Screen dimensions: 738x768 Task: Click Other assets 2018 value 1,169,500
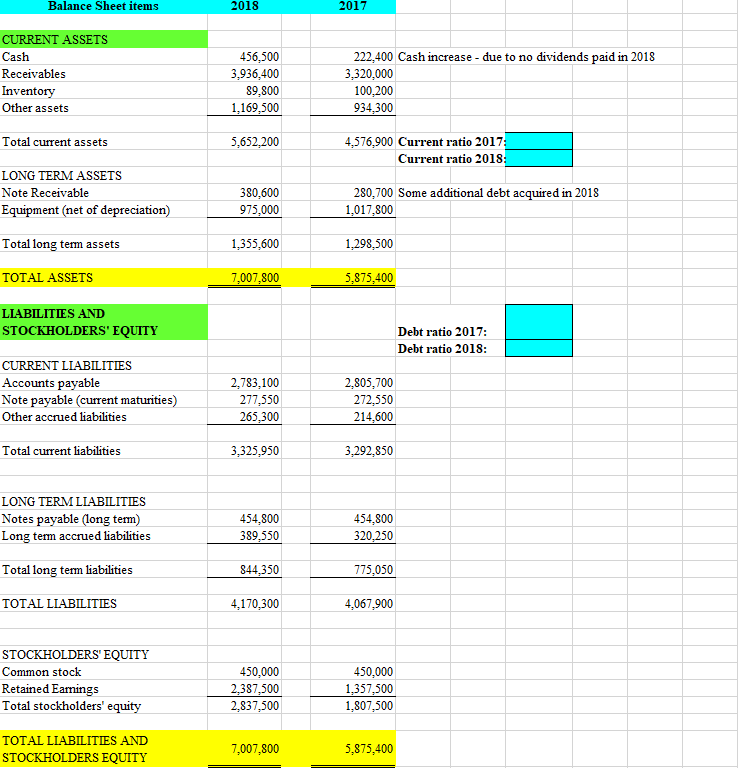255,108
